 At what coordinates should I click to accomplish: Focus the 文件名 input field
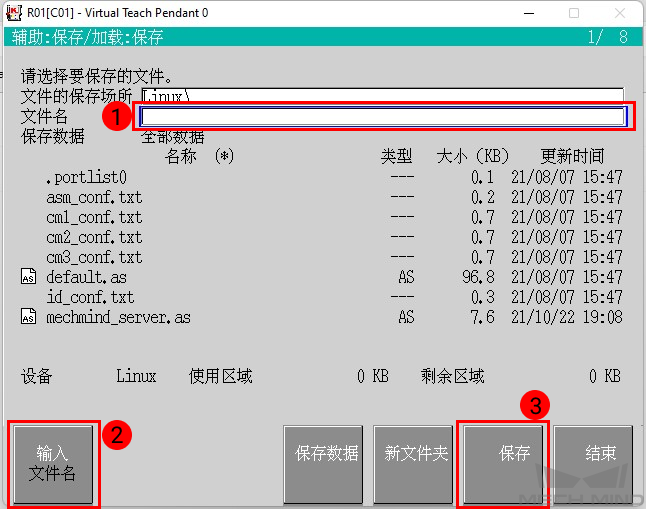(383, 117)
